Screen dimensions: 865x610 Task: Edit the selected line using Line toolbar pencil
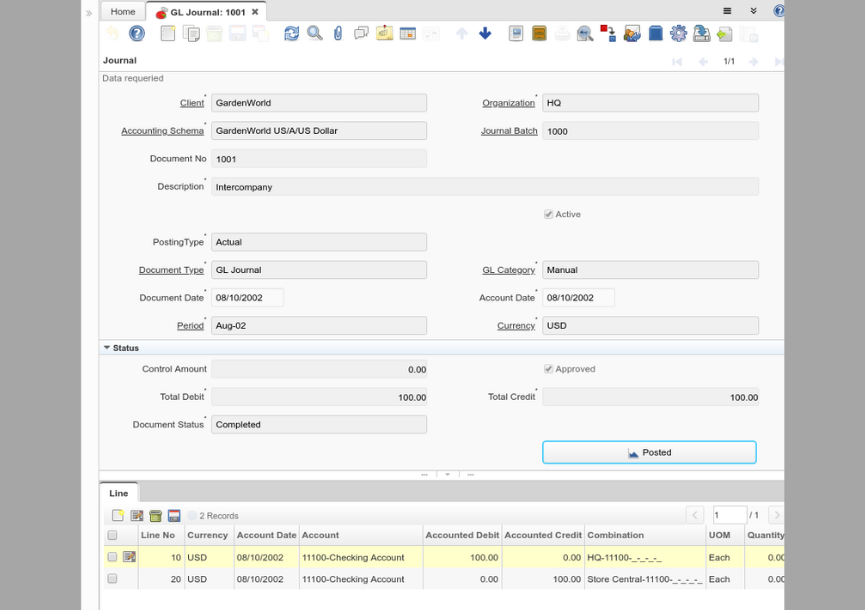point(137,516)
